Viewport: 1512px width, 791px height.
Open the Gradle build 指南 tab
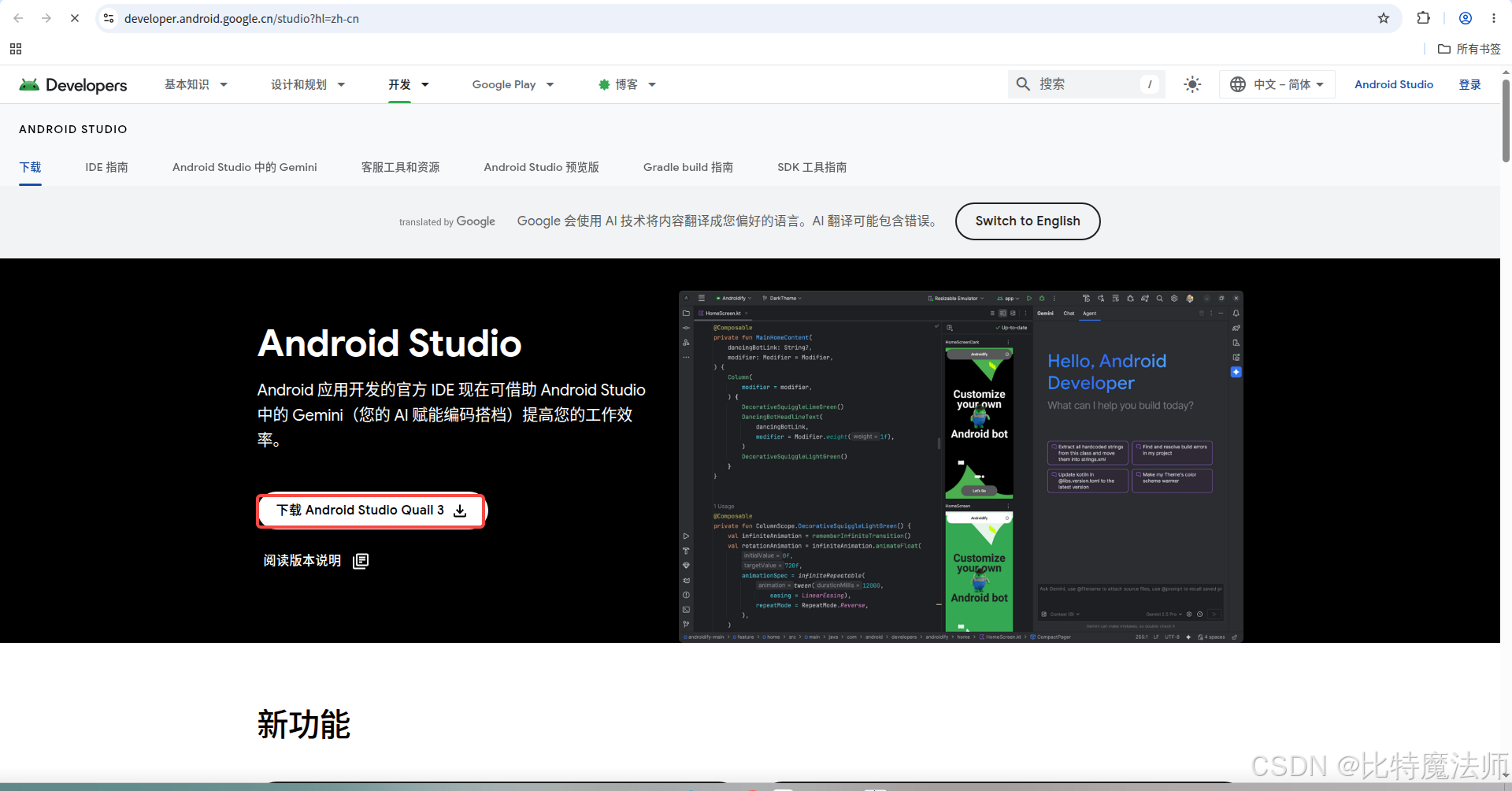point(688,167)
